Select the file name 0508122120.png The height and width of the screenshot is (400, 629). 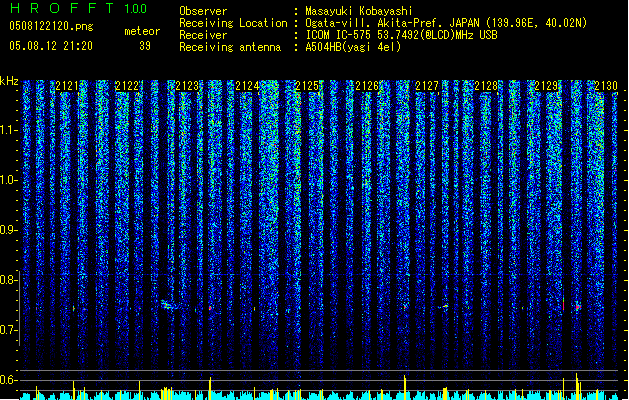coord(51,26)
